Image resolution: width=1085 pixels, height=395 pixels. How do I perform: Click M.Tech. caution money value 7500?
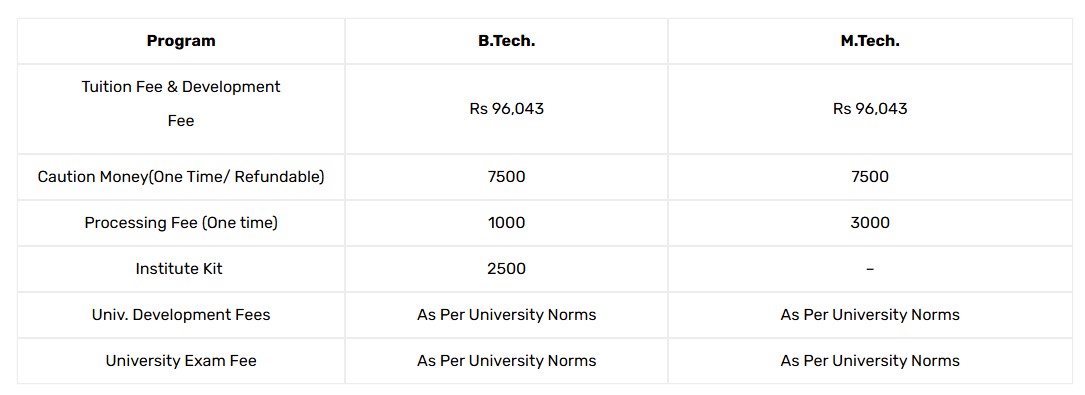870,177
